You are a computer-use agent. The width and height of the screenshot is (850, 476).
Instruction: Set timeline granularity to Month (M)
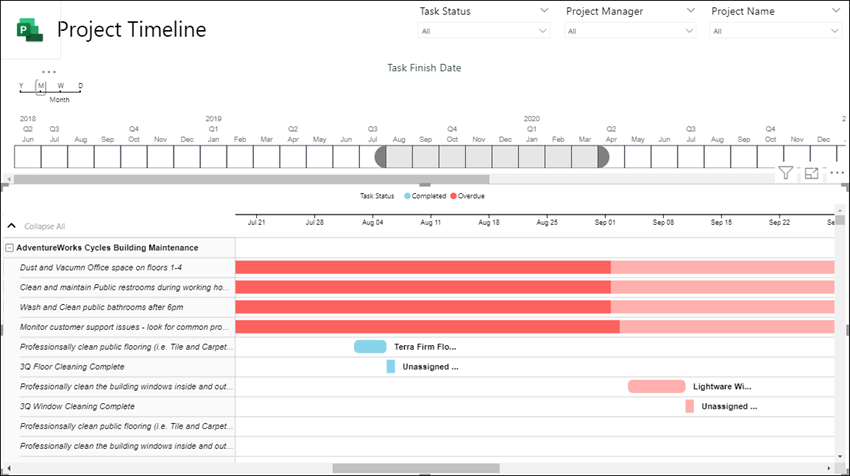pos(41,86)
